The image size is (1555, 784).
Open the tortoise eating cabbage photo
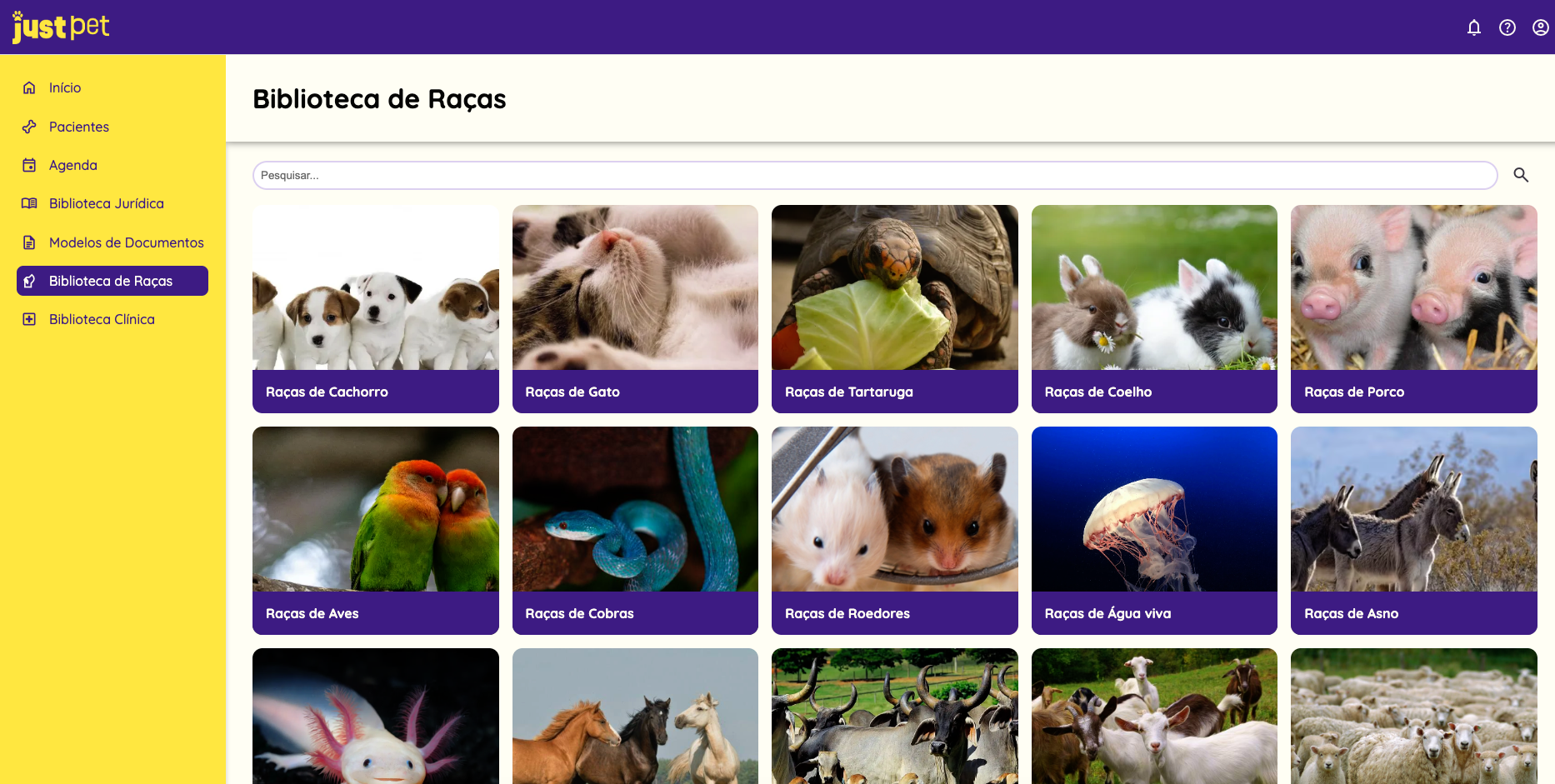tap(895, 287)
